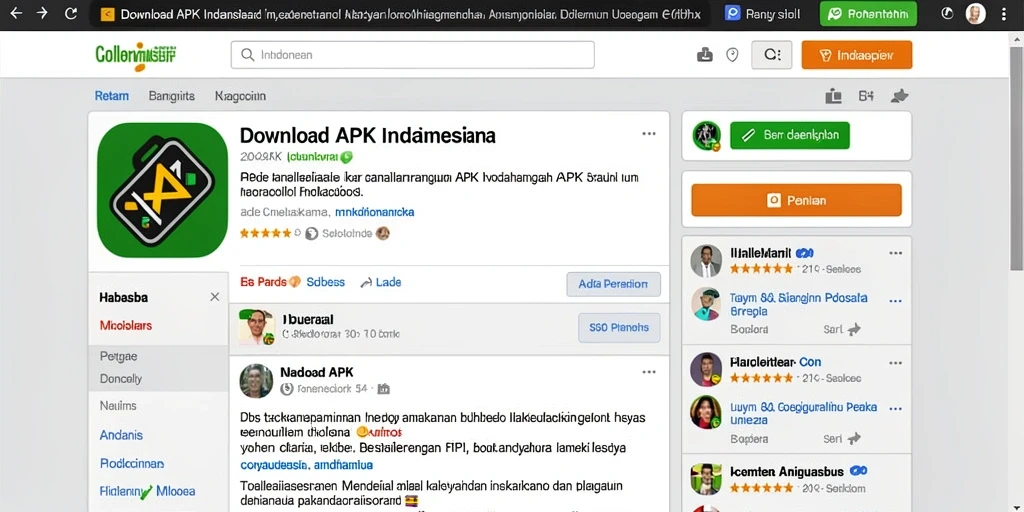Open the 'Illalelvlanit' reviewer avatar

click(x=706, y=261)
